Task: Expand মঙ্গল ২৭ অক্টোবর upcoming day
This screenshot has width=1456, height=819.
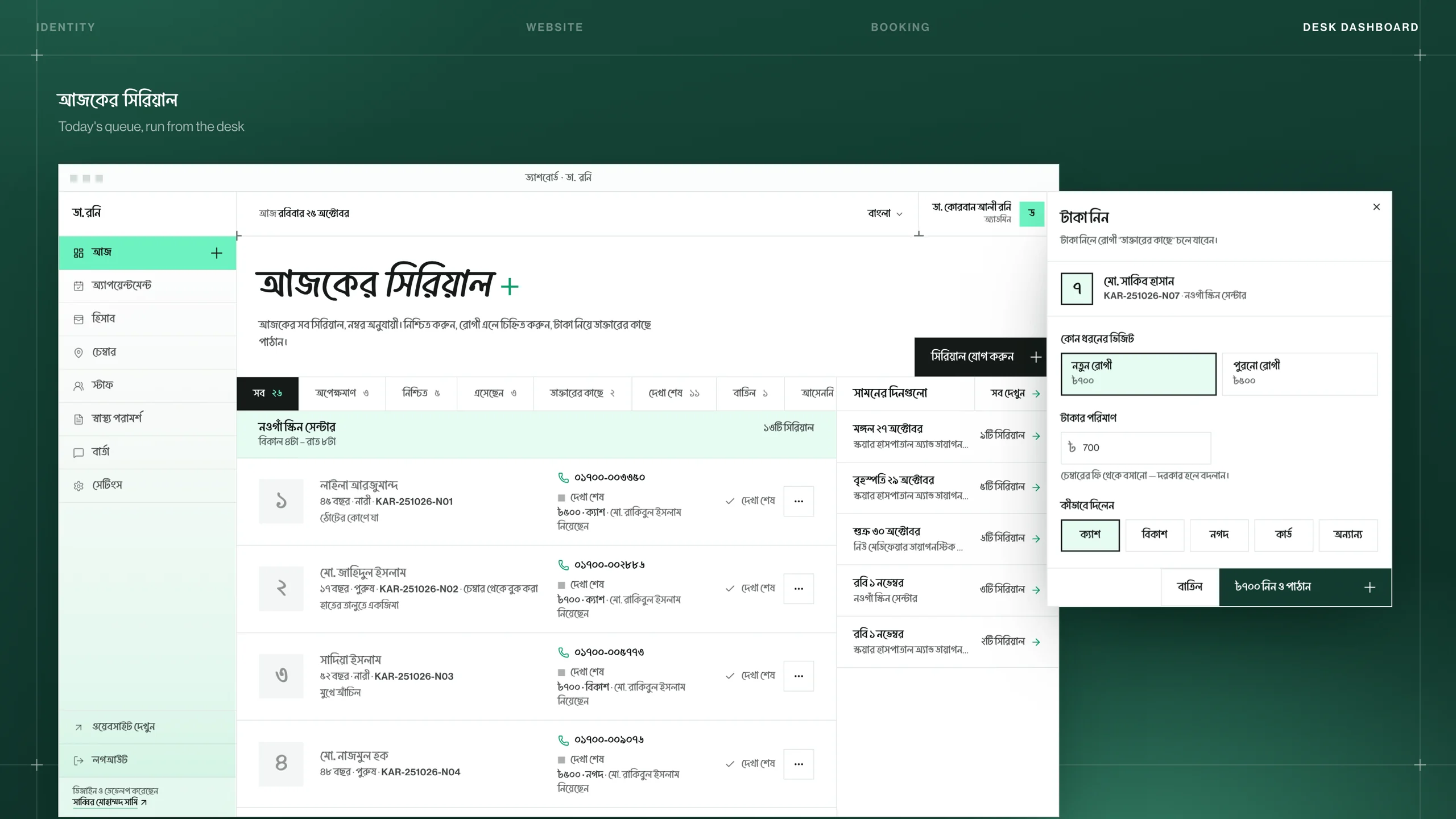Action: (947, 436)
